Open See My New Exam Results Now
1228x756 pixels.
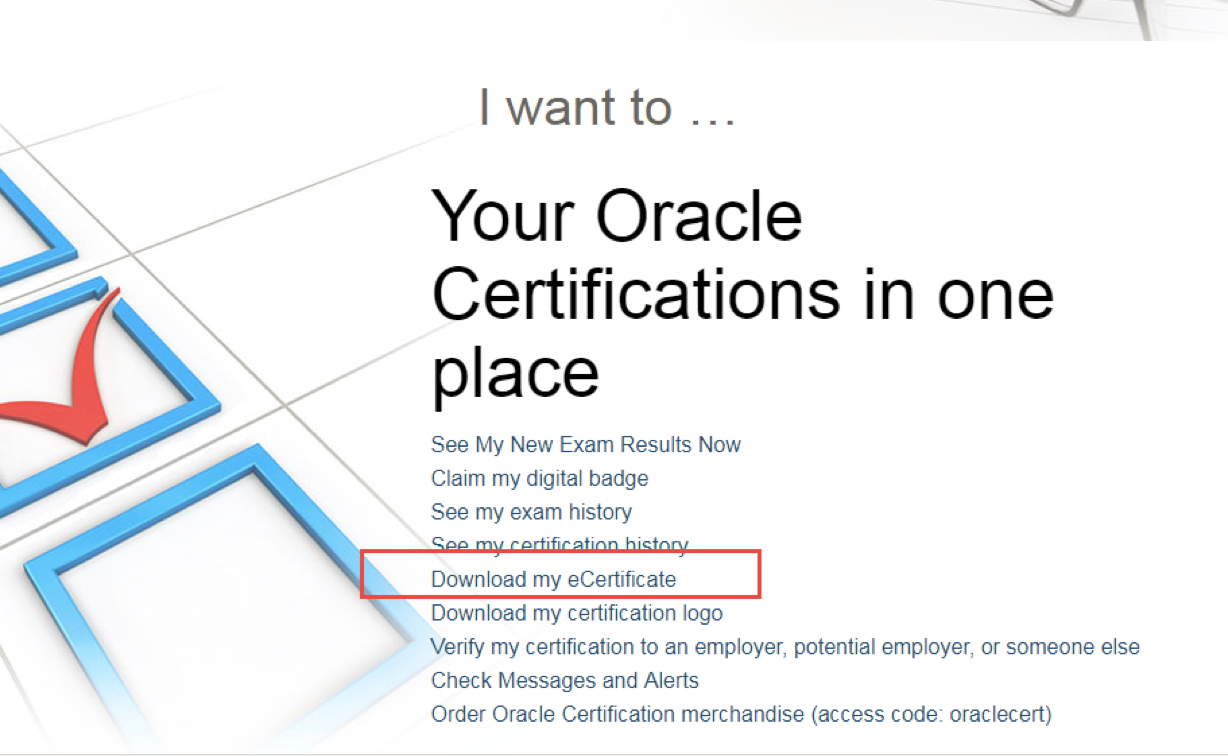pyautogui.click(x=586, y=444)
